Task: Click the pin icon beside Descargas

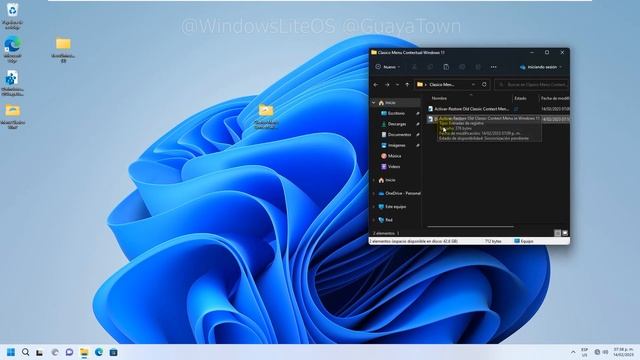Action: pyautogui.click(x=418, y=124)
